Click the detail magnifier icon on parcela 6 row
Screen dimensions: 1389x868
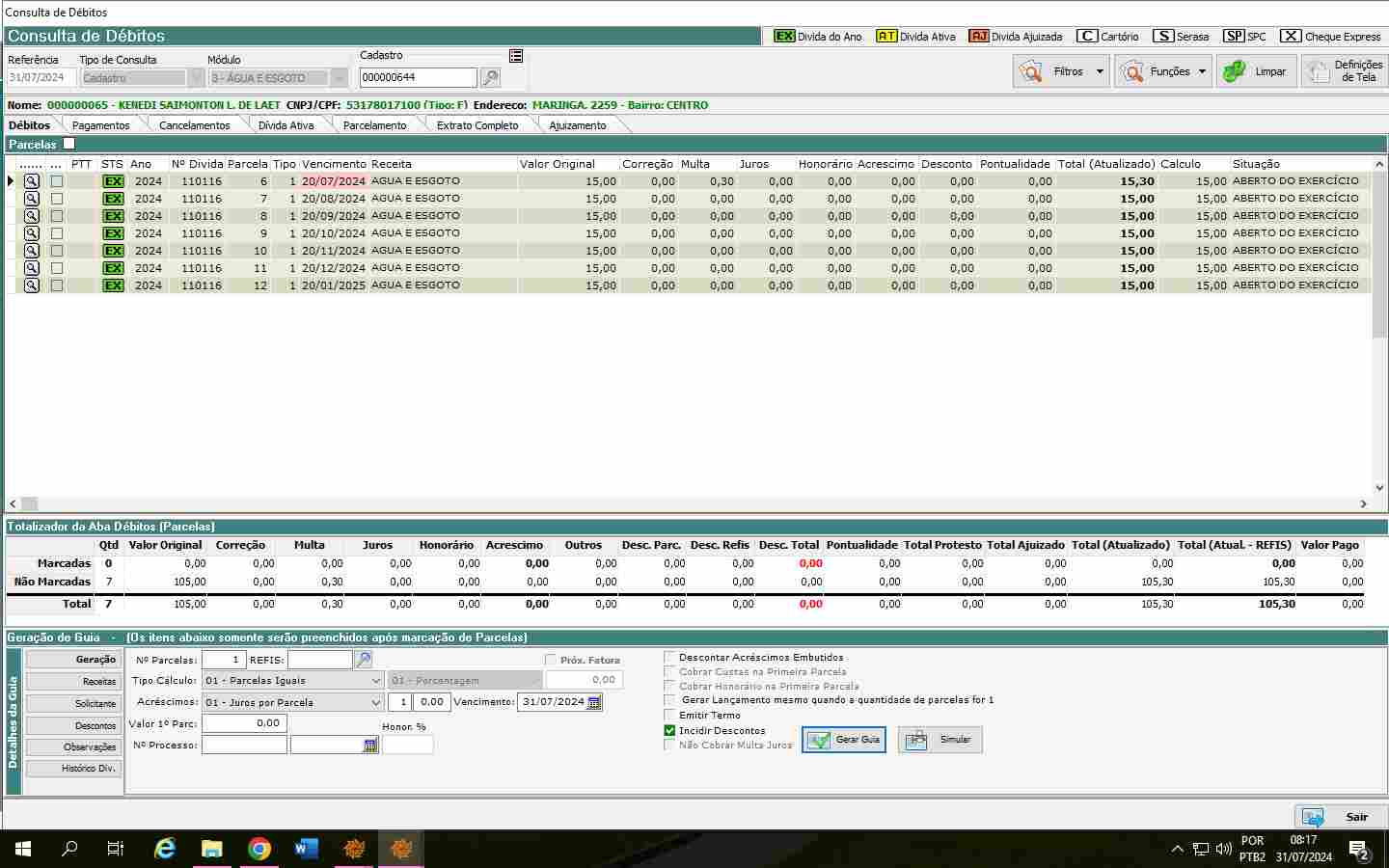(x=32, y=181)
